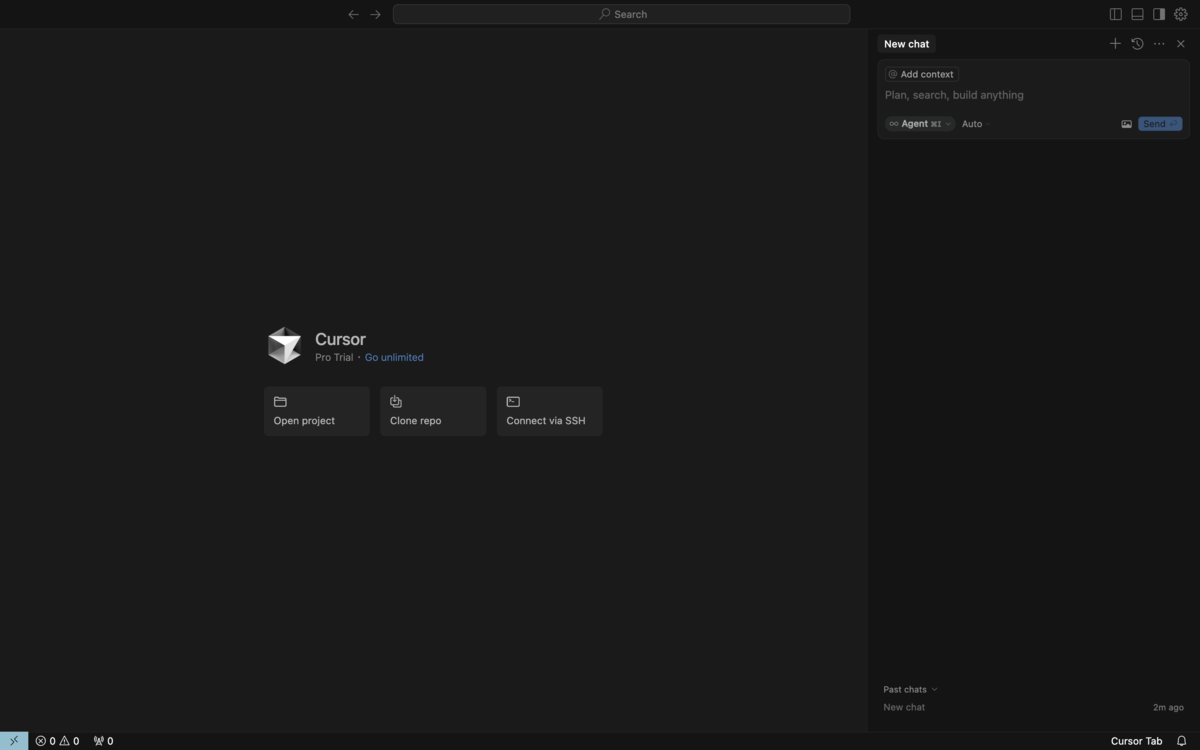Open notifications bell in status bar
Image resolution: width=1200 pixels, height=750 pixels.
point(1181,741)
